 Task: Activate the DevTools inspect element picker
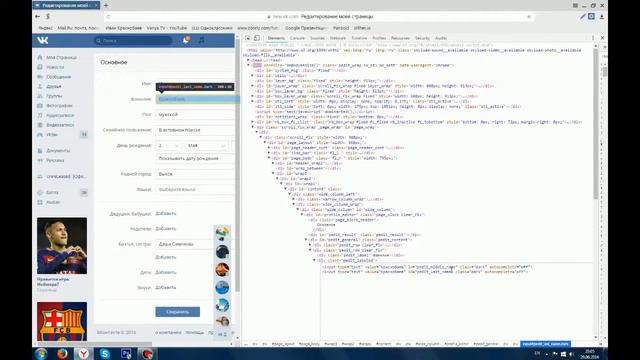[x=247, y=38]
